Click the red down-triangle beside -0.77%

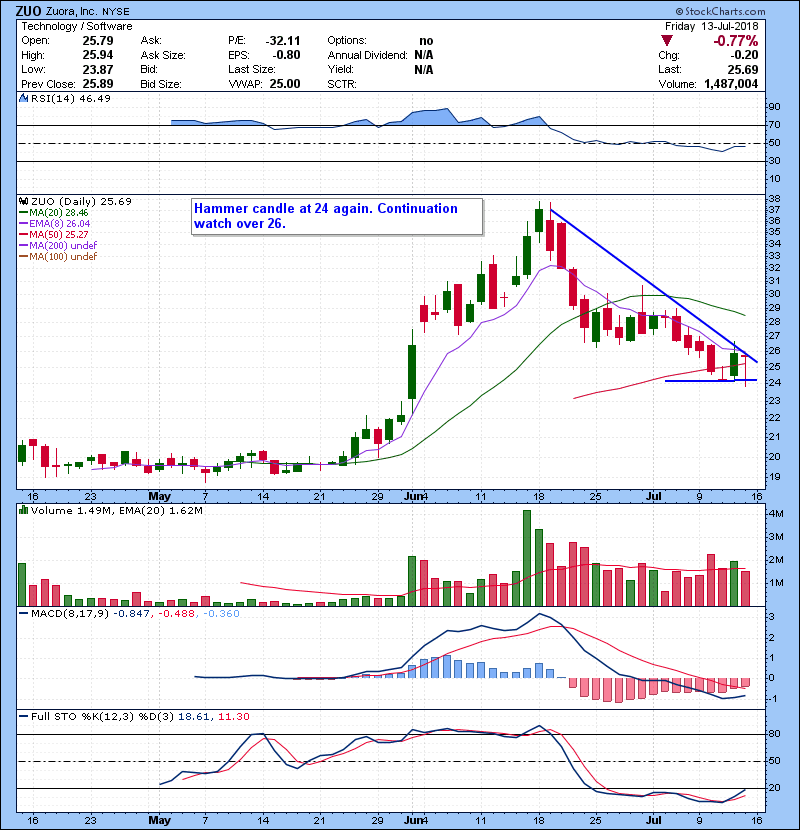[x=667, y=41]
